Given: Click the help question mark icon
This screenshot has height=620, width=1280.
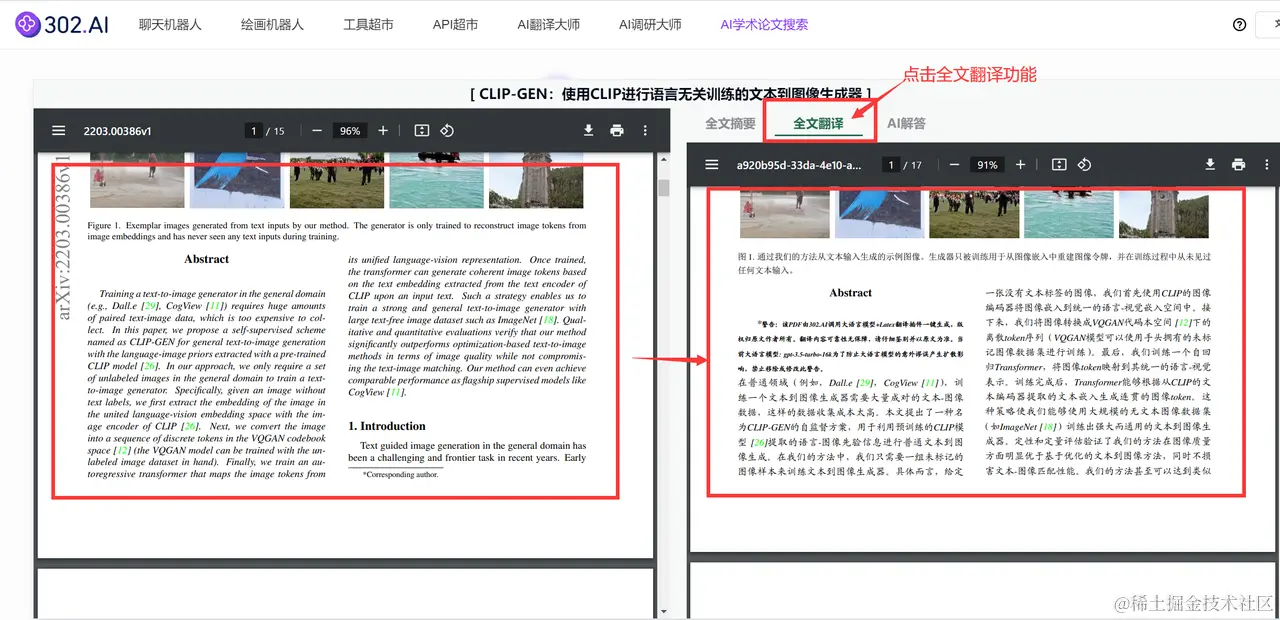Looking at the screenshot, I should point(1239,24).
